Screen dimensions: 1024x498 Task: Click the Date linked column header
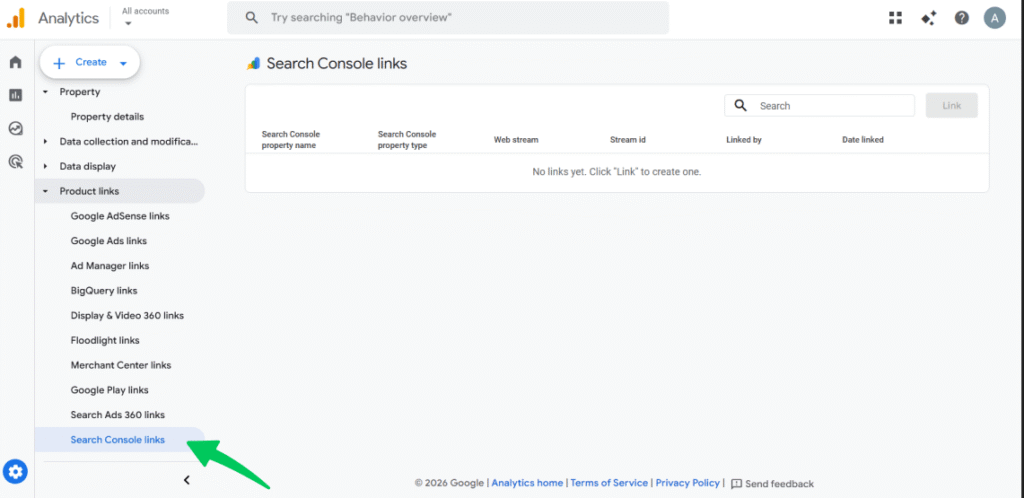pyautogui.click(x=863, y=140)
